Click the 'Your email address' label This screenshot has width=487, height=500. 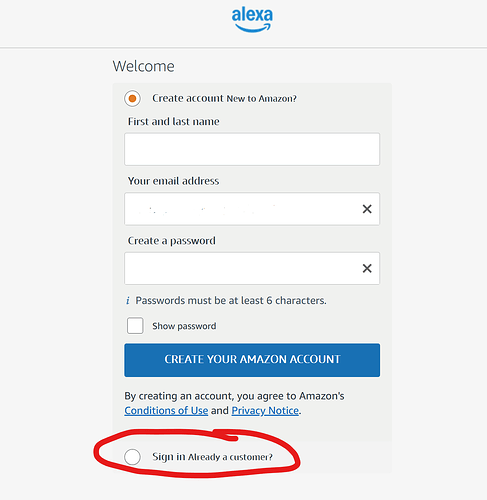click(173, 181)
